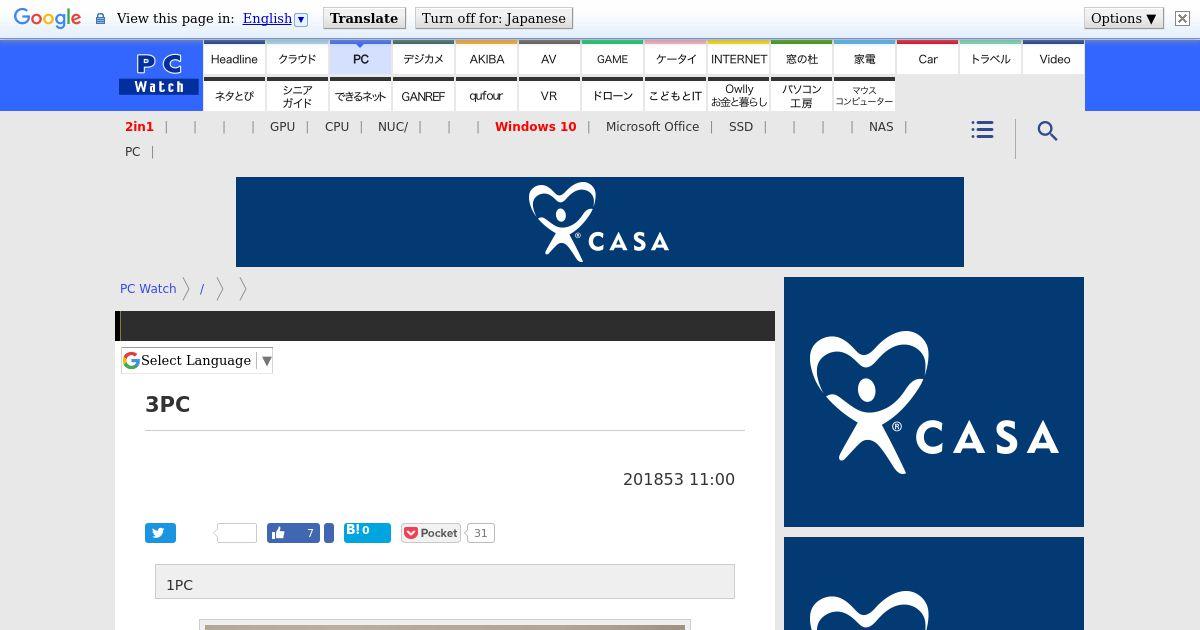
Task: Open the トラベル tab
Action: [x=991, y=59]
